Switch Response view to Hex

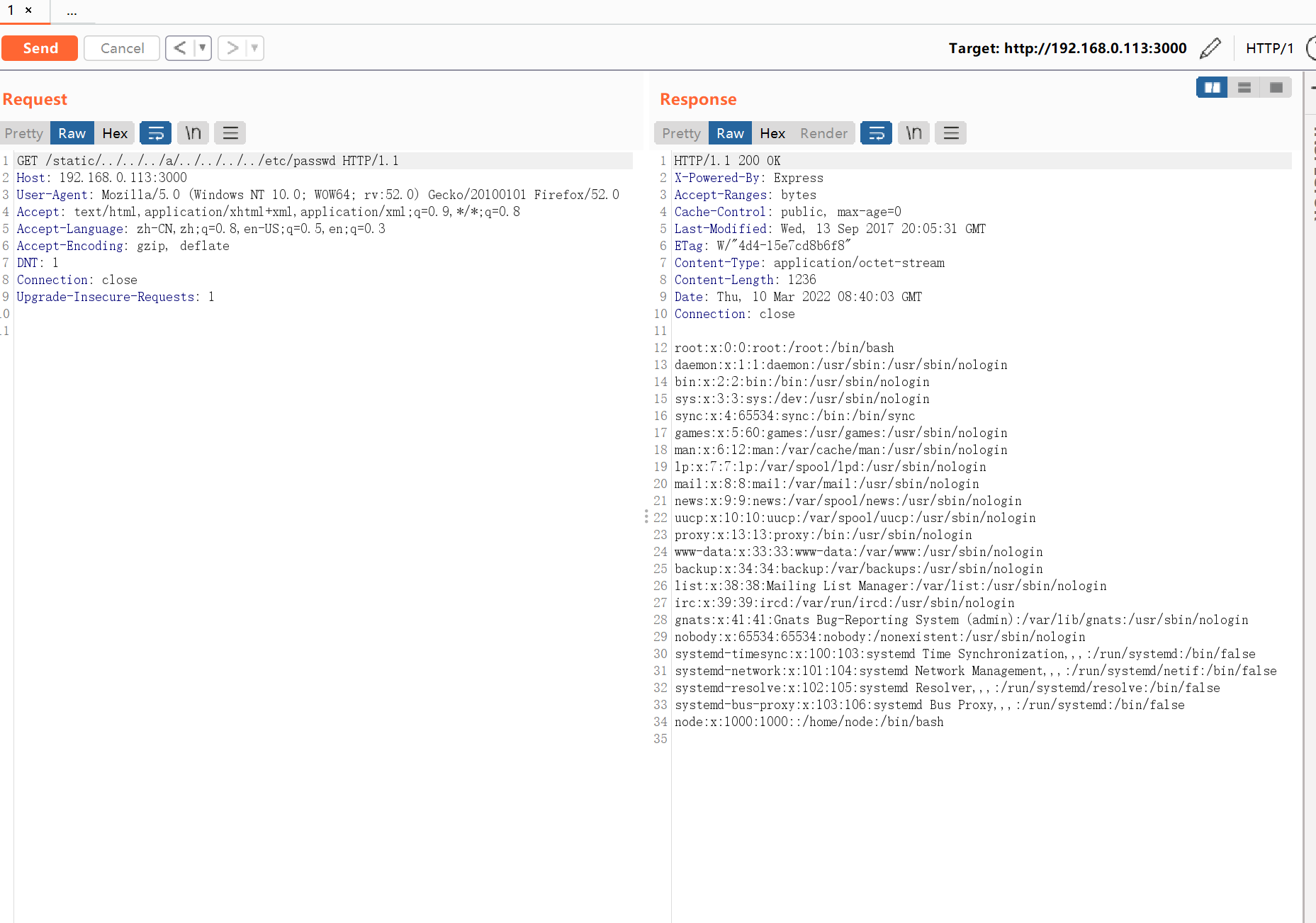(x=772, y=133)
